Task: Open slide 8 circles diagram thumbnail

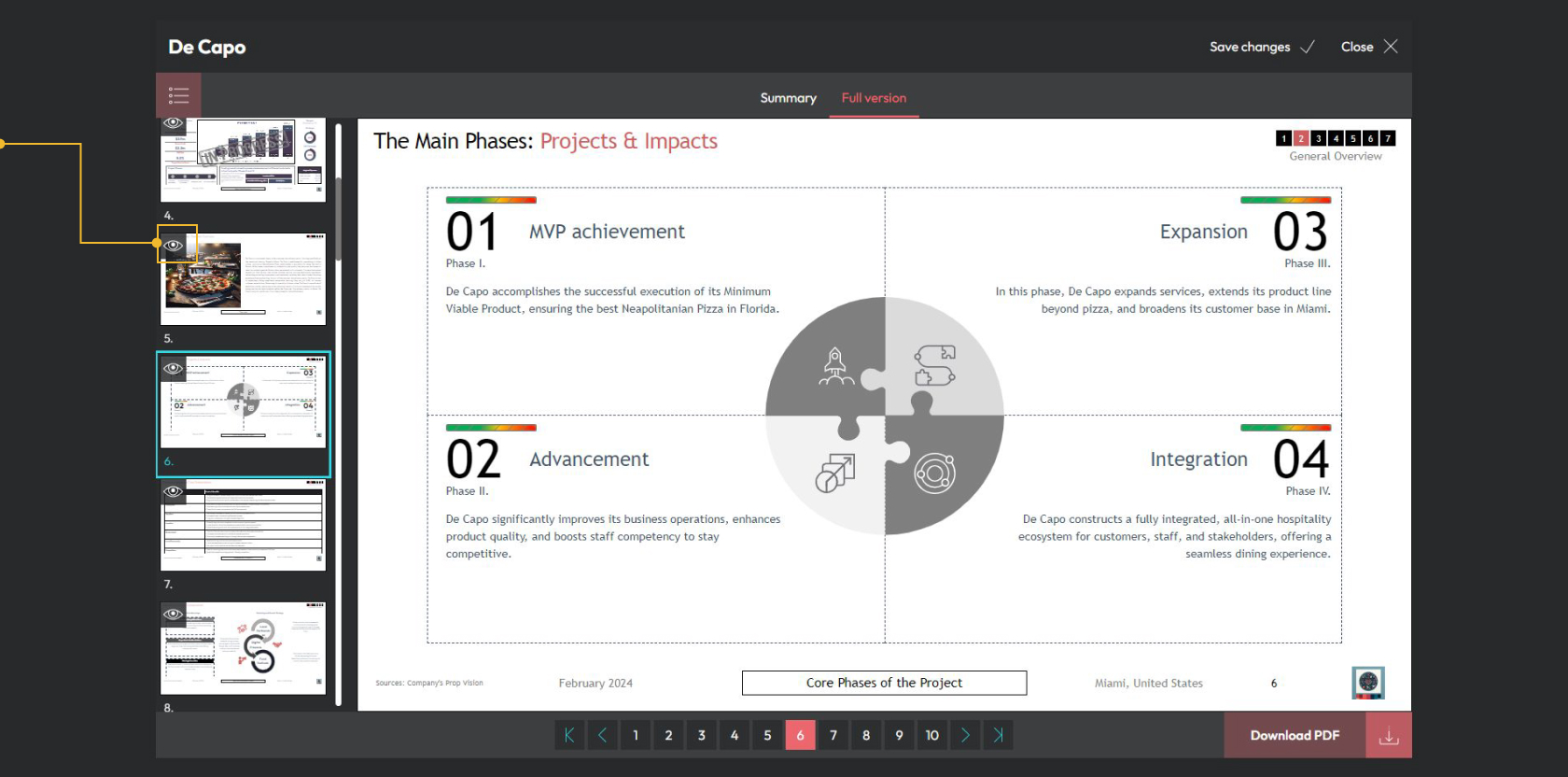Action: tap(244, 648)
